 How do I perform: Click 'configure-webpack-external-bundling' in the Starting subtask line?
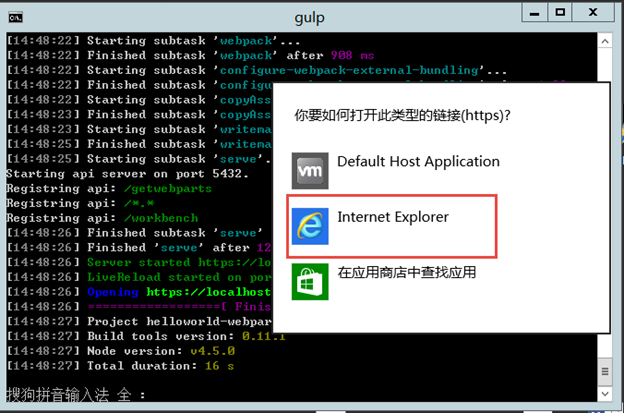(349, 70)
